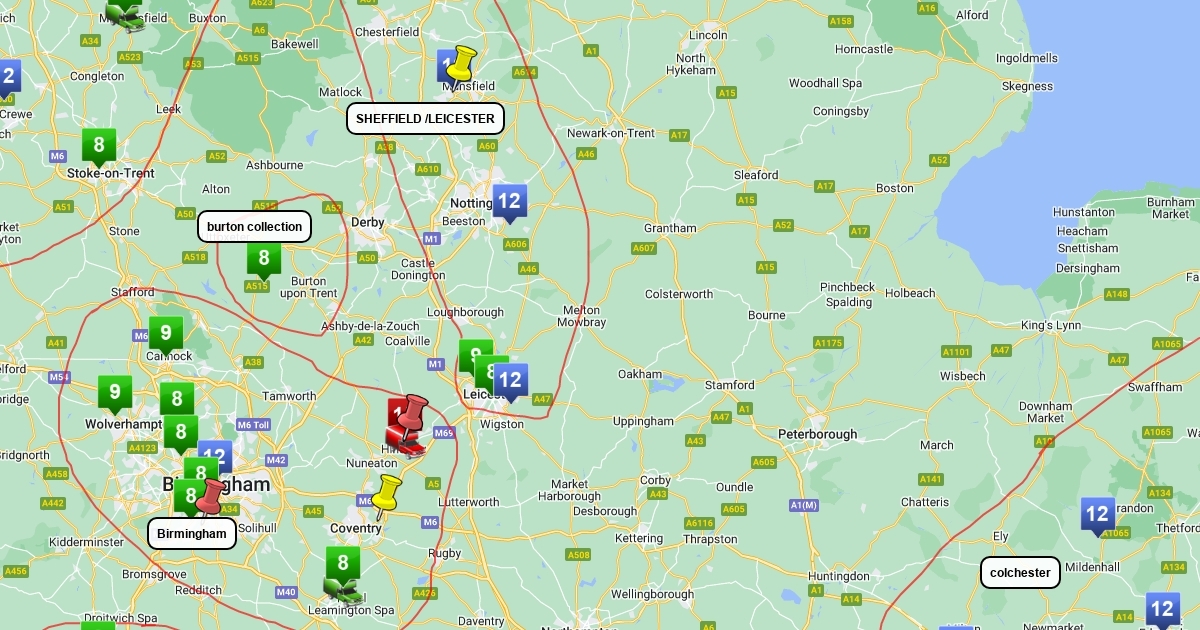The image size is (1200, 630).
Task: Select green 8 marker near Burton upon Trent
Action: pyautogui.click(x=264, y=261)
